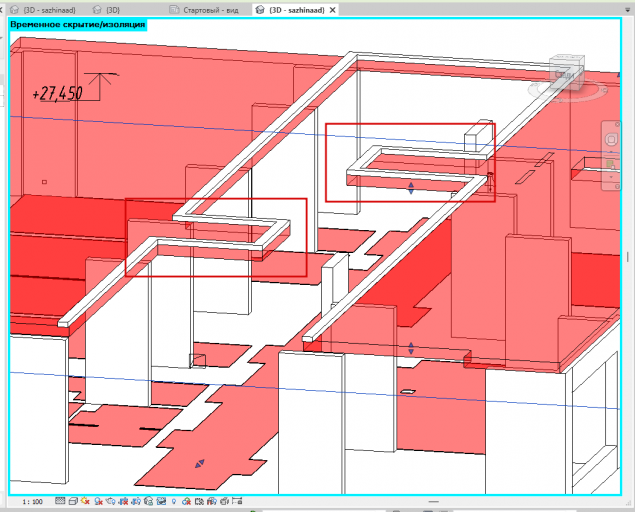Open Temporary View Properties icon

pyautogui.click(x=199, y=501)
